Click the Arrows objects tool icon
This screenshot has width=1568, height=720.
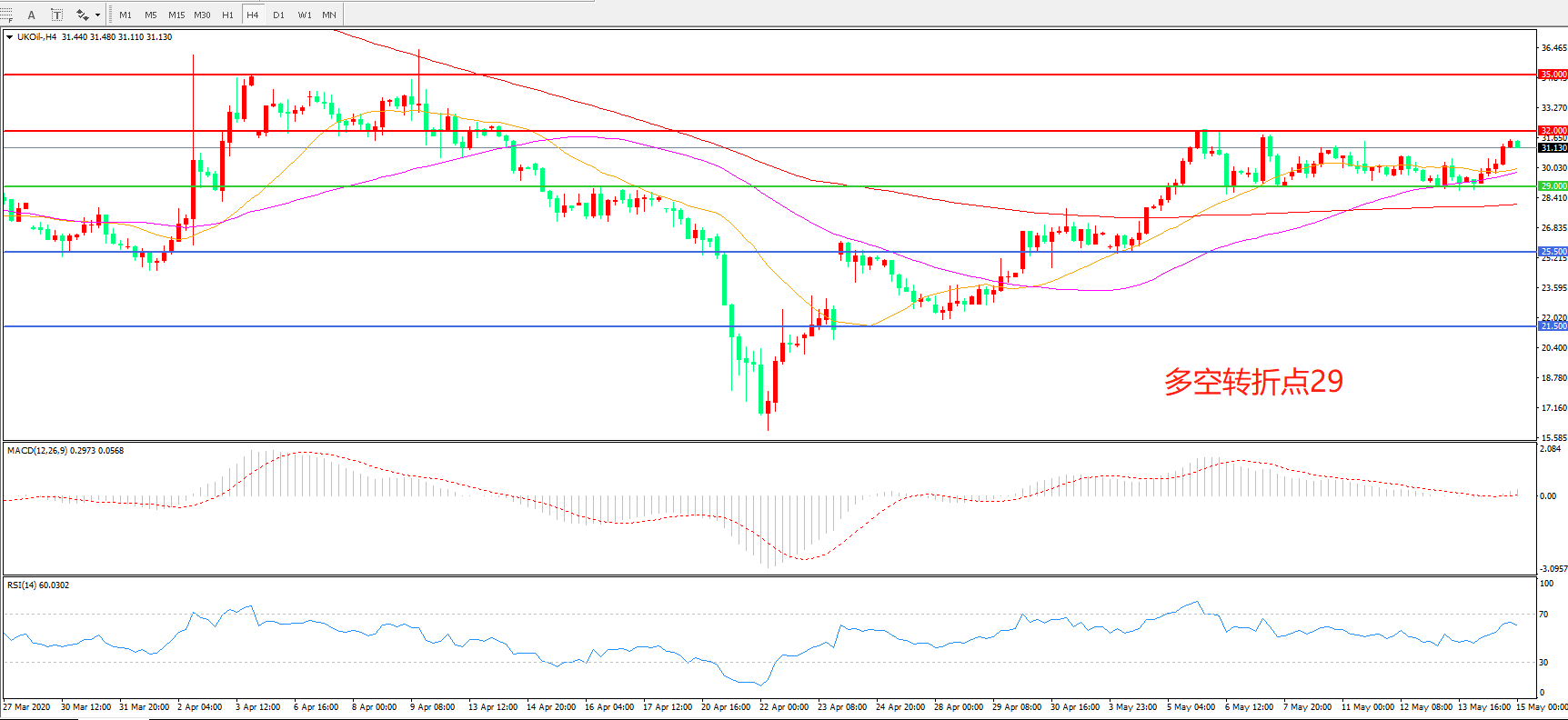82,15
